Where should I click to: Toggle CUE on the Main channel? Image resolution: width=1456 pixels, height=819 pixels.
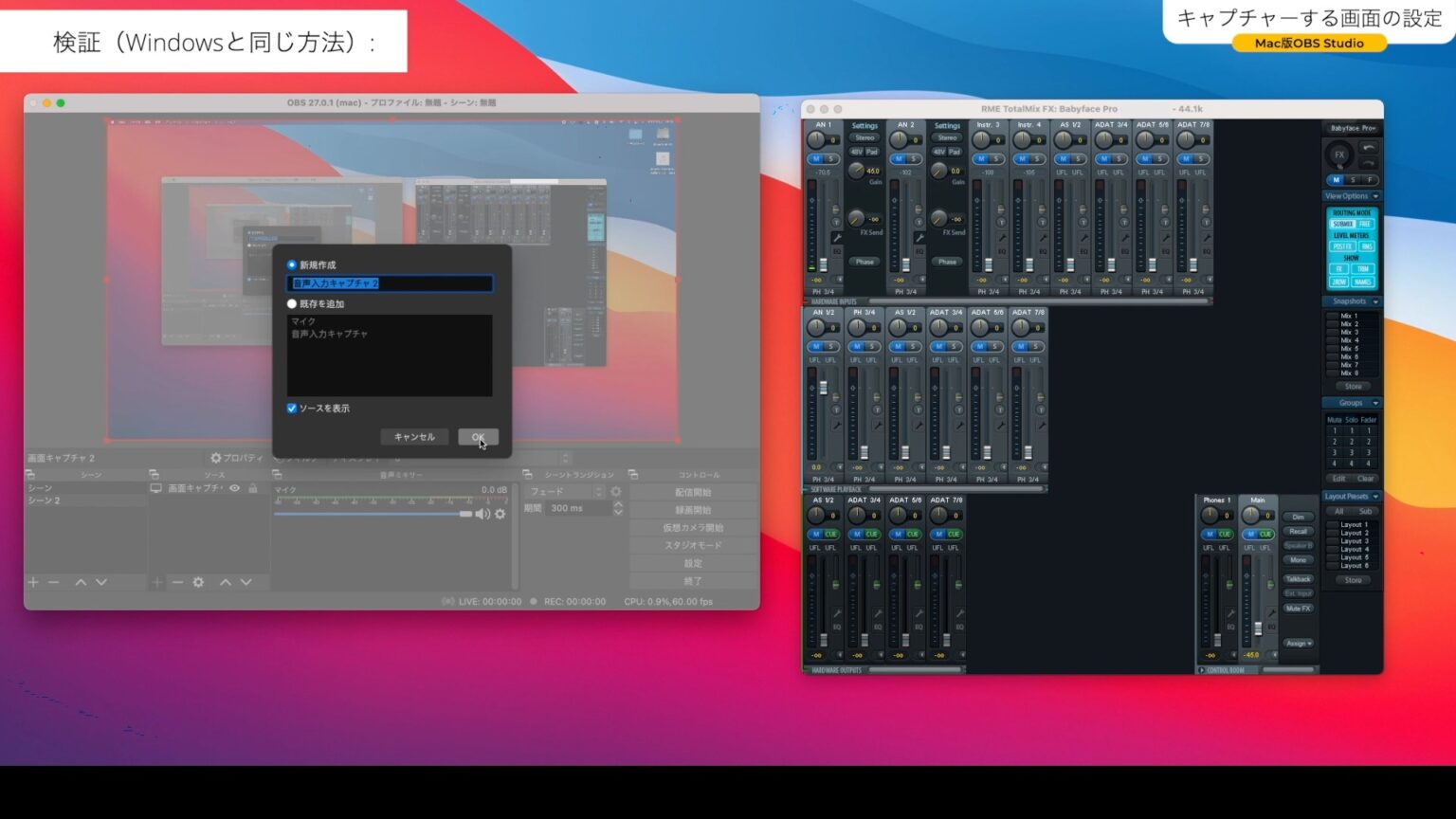(1265, 535)
